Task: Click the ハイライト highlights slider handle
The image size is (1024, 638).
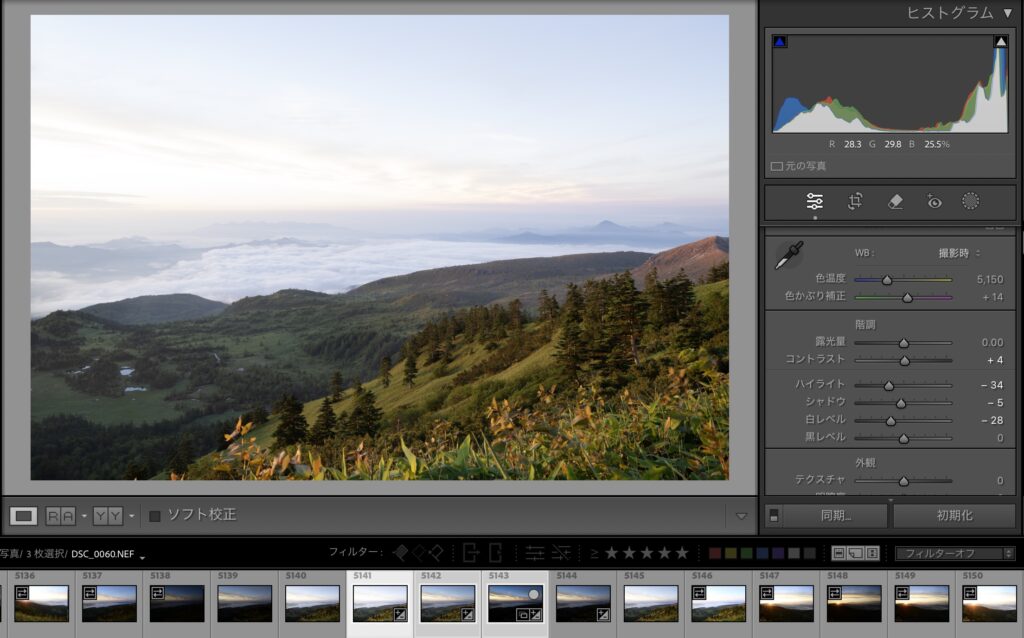Action: [888, 385]
